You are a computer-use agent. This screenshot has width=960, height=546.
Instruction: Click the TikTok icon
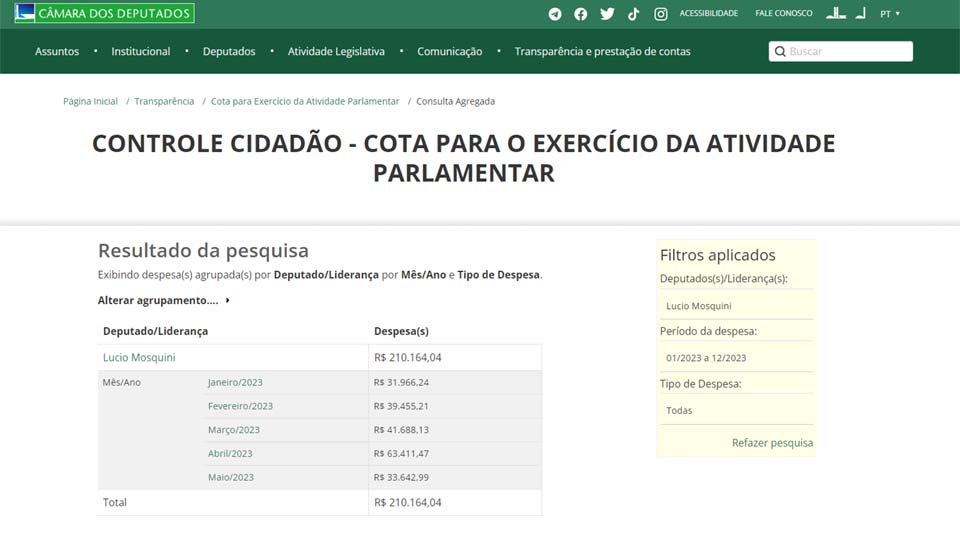tap(633, 14)
